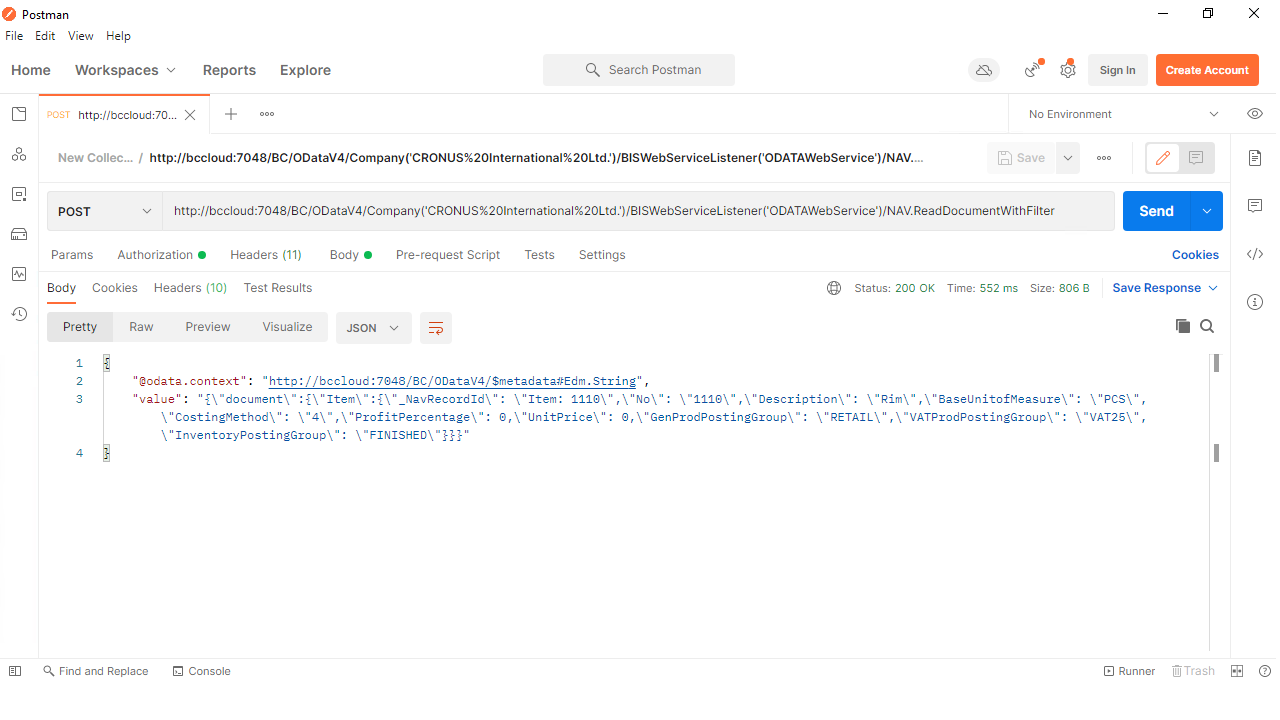Open tab options three-dots menu

point(267,114)
